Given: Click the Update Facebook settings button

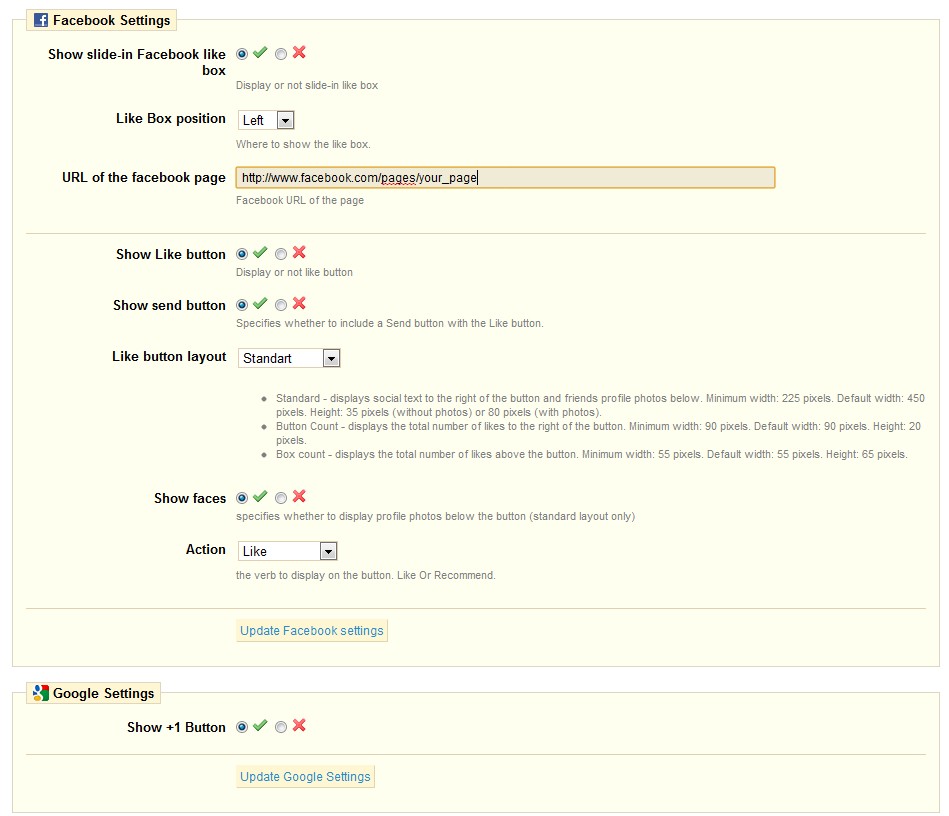Looking at the screenshot, I should [312, 630].
